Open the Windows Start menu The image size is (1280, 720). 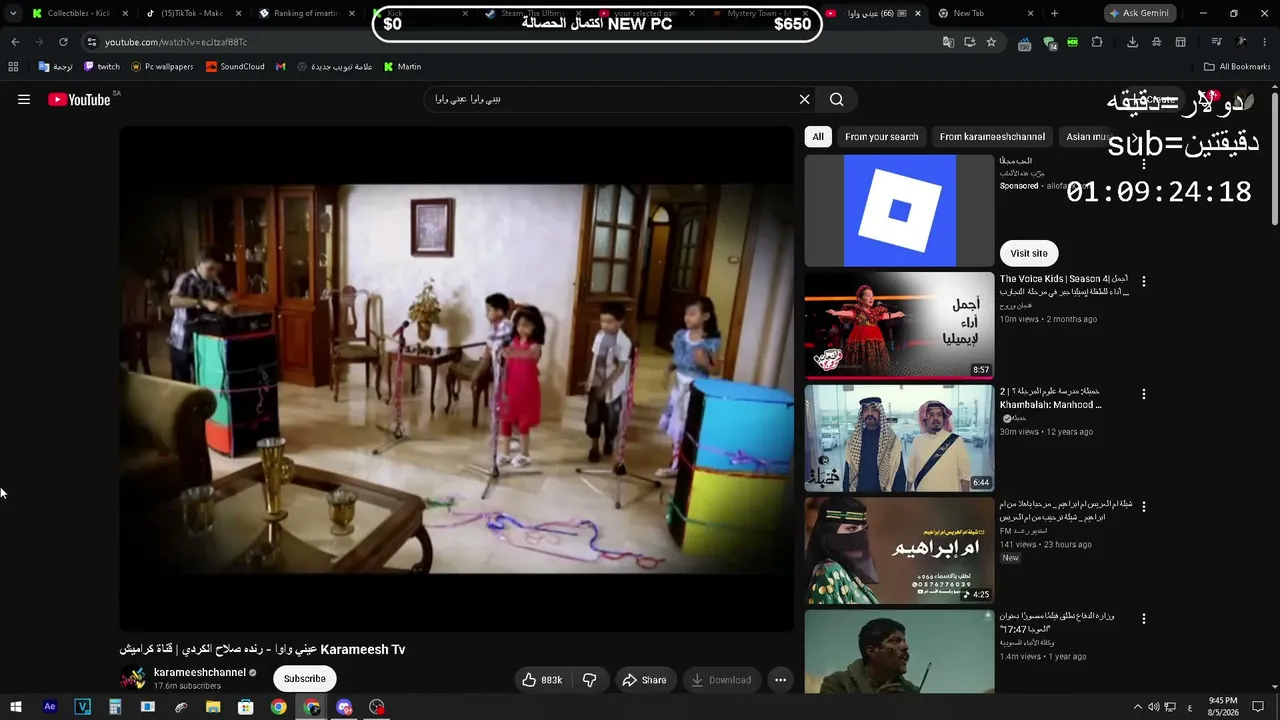pyautogui.click(x=15, y=707)
